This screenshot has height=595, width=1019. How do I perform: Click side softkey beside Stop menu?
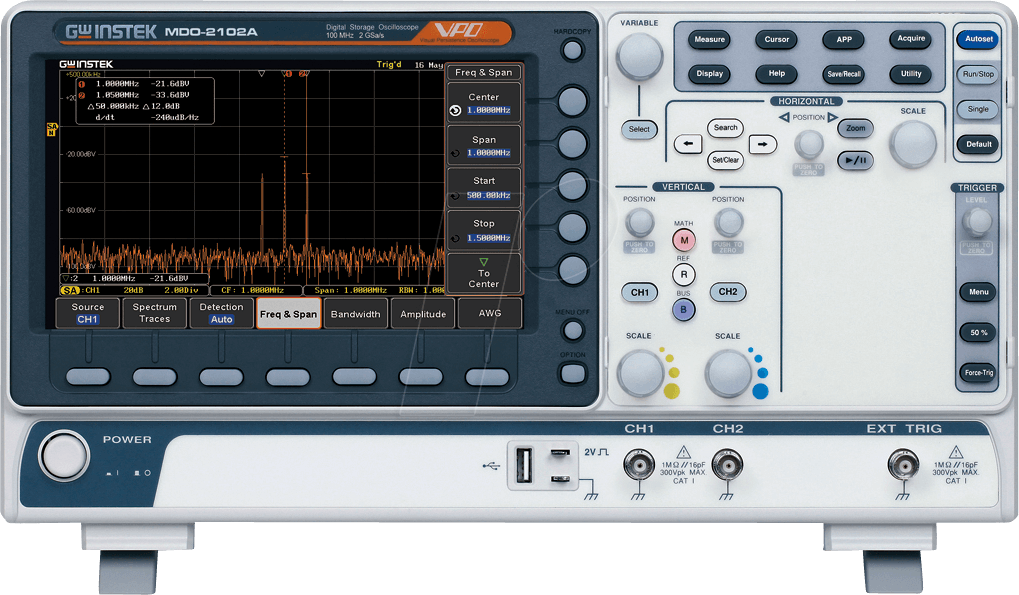(573, 228)
